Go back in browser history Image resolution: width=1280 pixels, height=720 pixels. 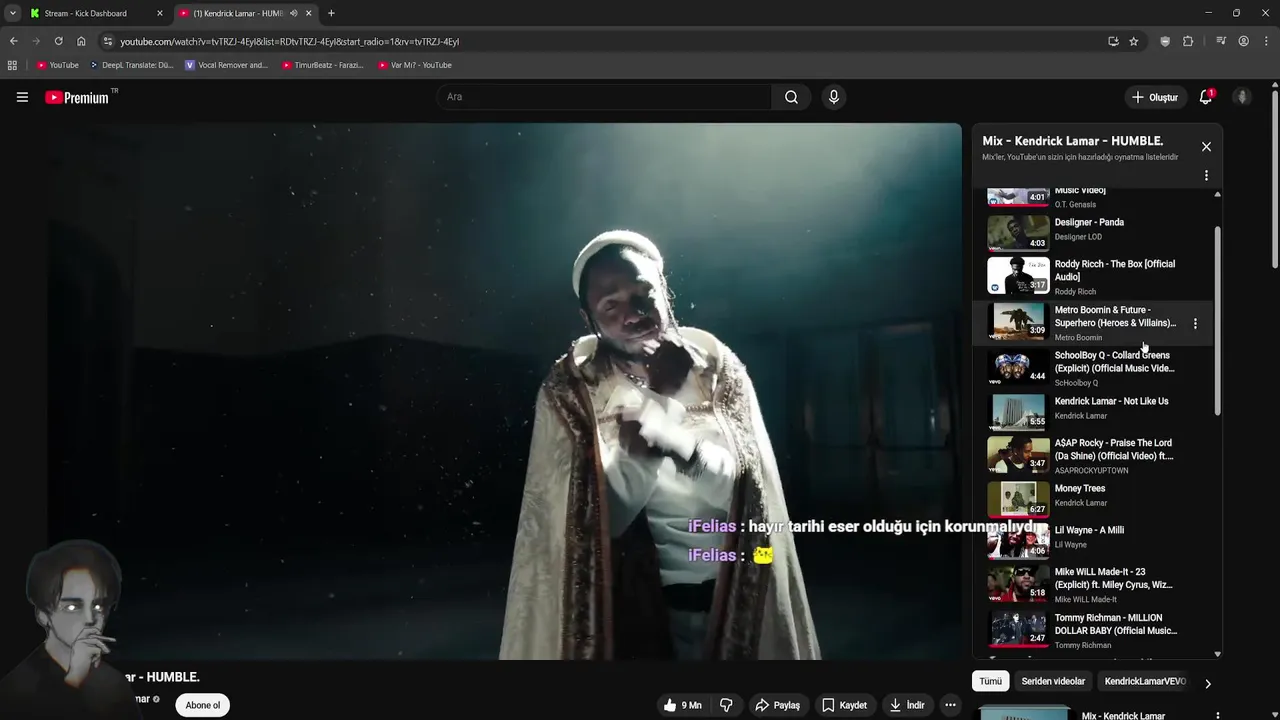click(x=13, y=41)
